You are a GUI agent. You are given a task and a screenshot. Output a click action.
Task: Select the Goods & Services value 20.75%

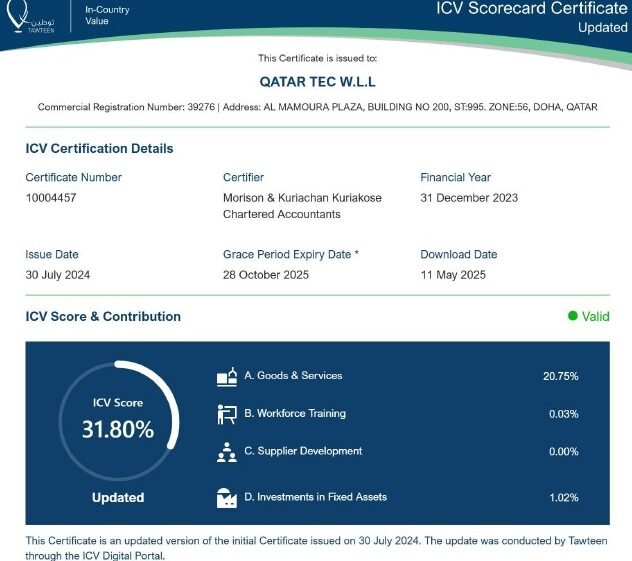(561, 376)
